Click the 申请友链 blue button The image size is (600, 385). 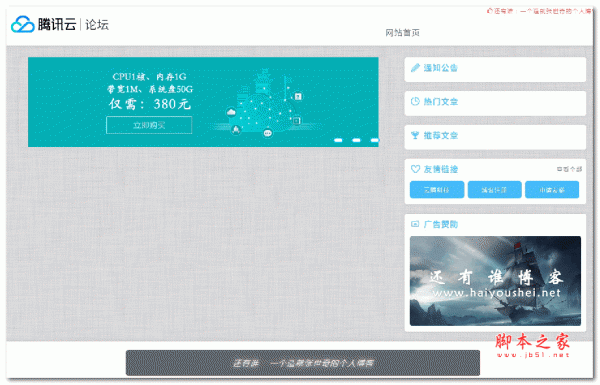[552, 189]
